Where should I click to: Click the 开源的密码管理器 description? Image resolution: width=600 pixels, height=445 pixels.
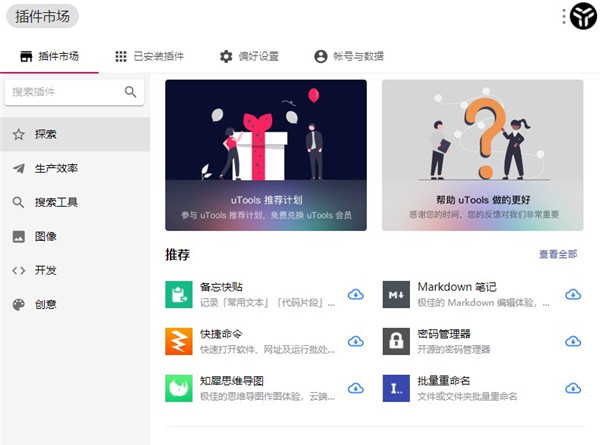(453, 349)
